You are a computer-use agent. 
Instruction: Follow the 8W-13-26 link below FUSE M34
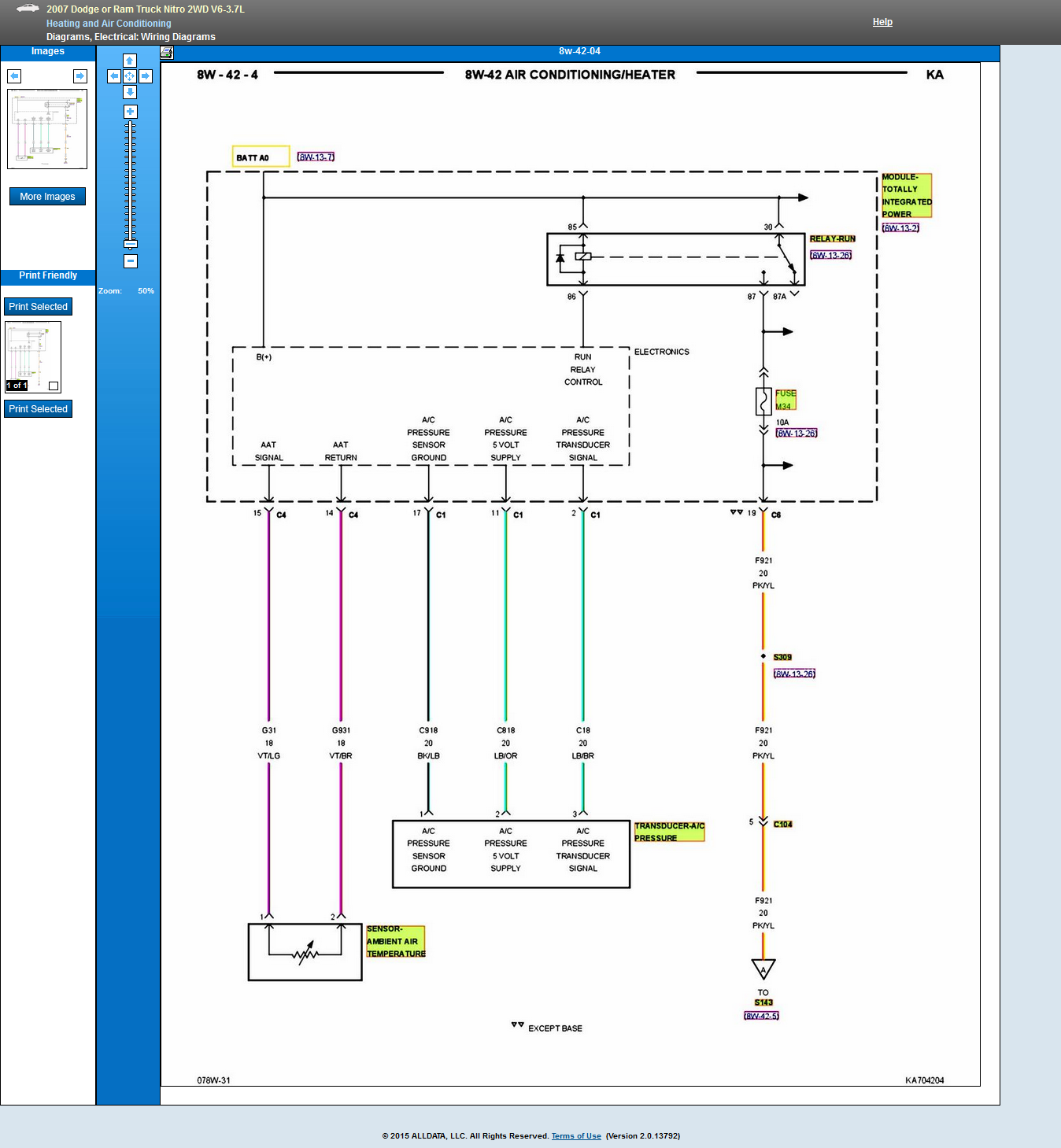(797, 434)
